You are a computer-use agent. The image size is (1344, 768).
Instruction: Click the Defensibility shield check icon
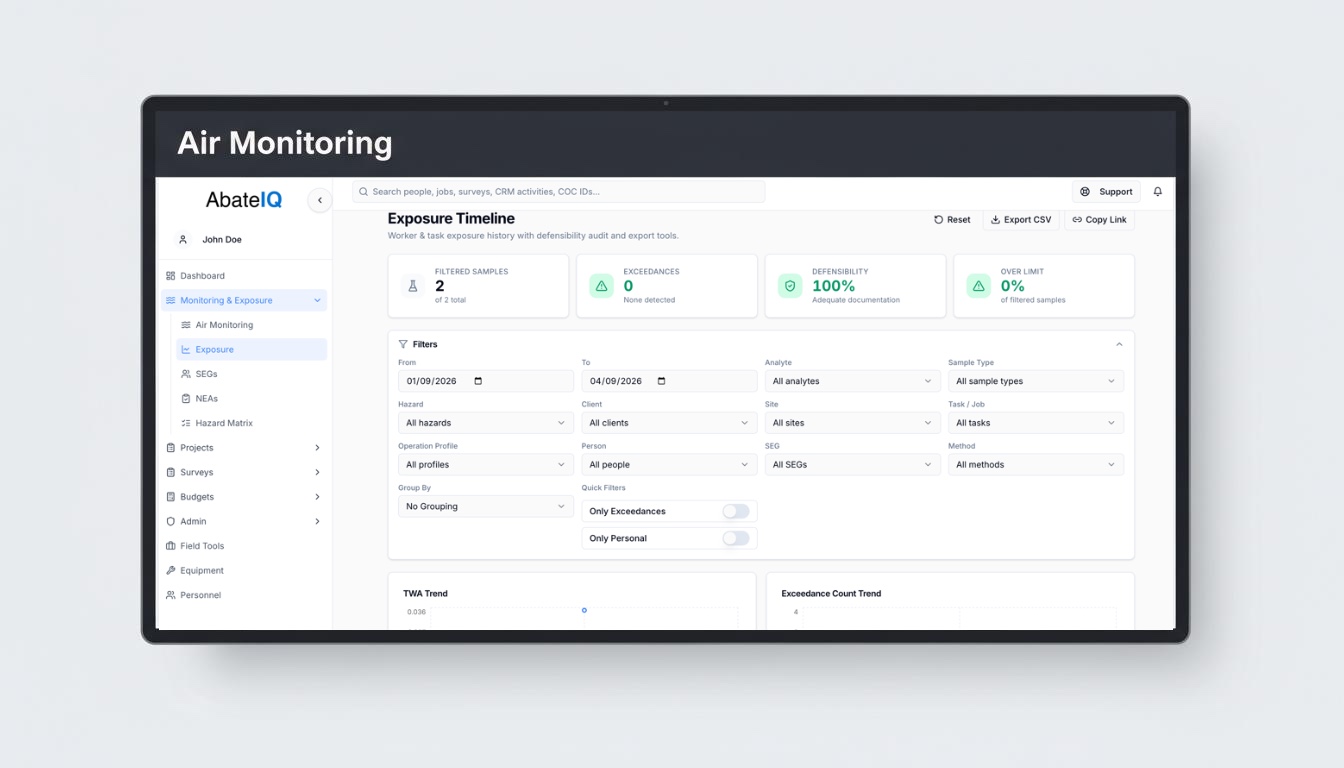[x=790, y=286]
